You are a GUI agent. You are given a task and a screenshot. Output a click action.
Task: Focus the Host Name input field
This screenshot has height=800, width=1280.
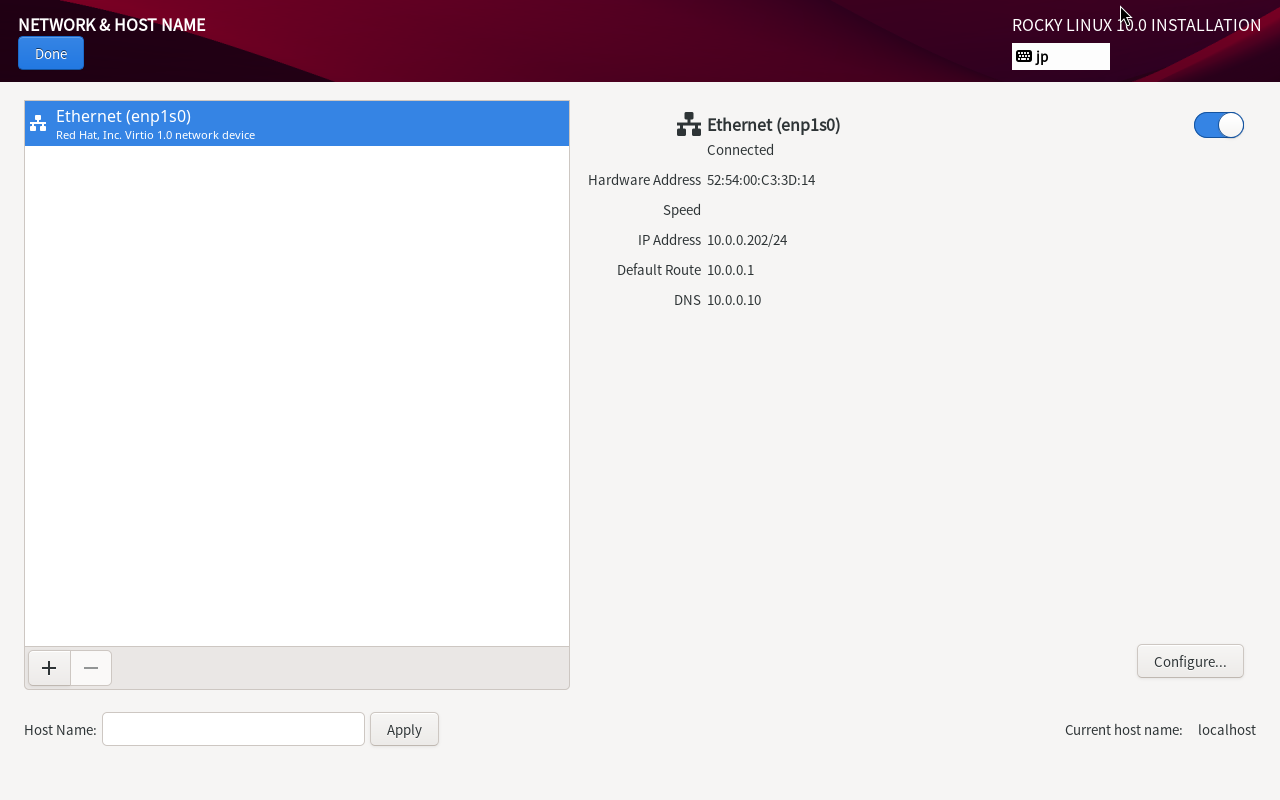pos(233,729)
